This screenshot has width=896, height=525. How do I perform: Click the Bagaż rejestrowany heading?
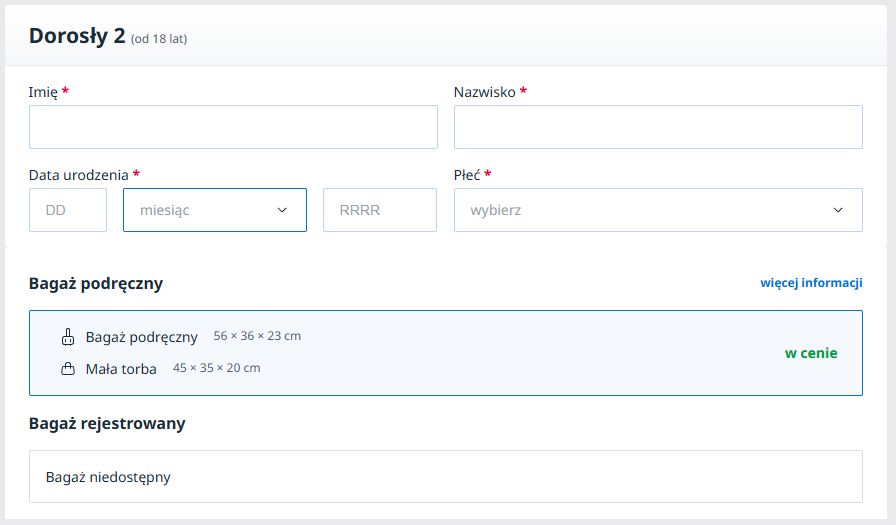tap(107, 423)
